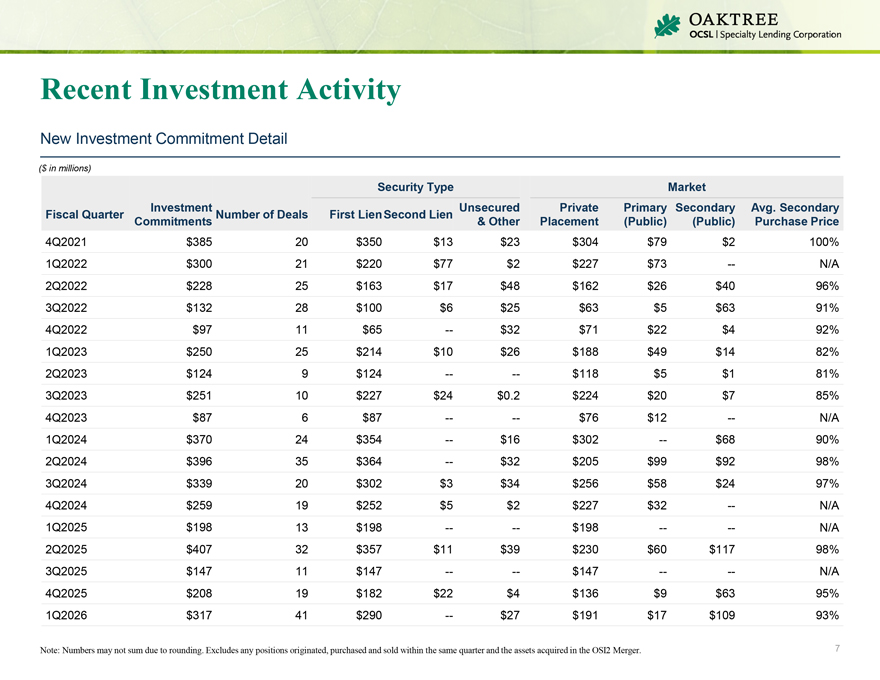Image resolution: width=880 pixels, height=680 pixels.
Task: Click the Security Type group header
Action: pyautogui.click(x=415, y=187)
